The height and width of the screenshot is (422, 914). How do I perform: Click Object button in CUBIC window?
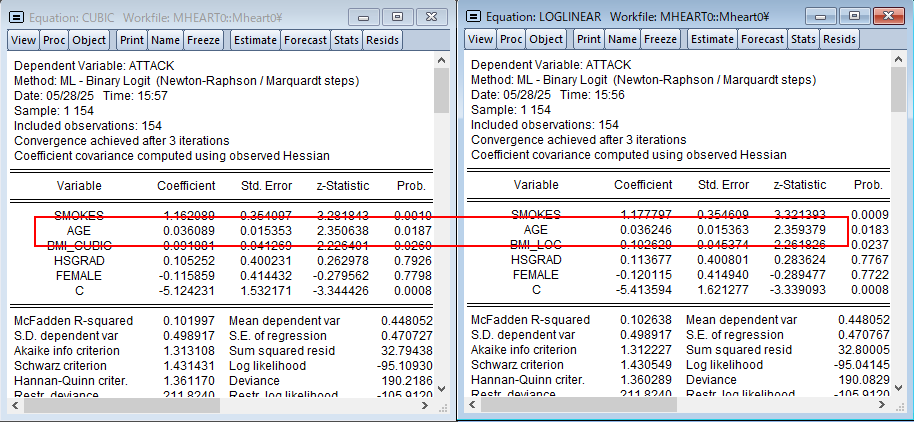click(x=89, y=40)
